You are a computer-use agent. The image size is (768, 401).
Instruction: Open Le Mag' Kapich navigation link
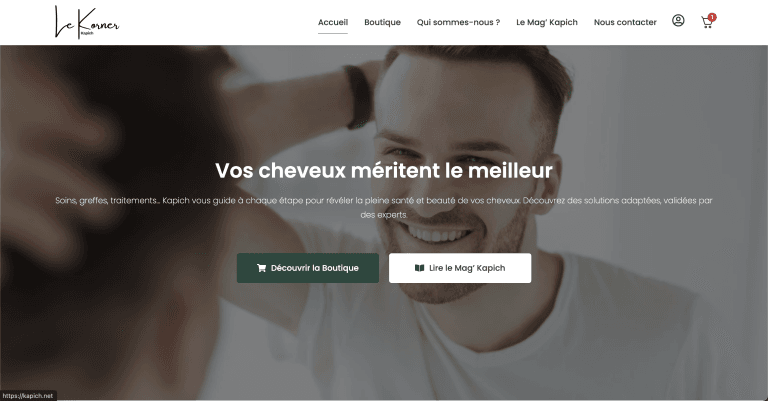tap(547, 22)
